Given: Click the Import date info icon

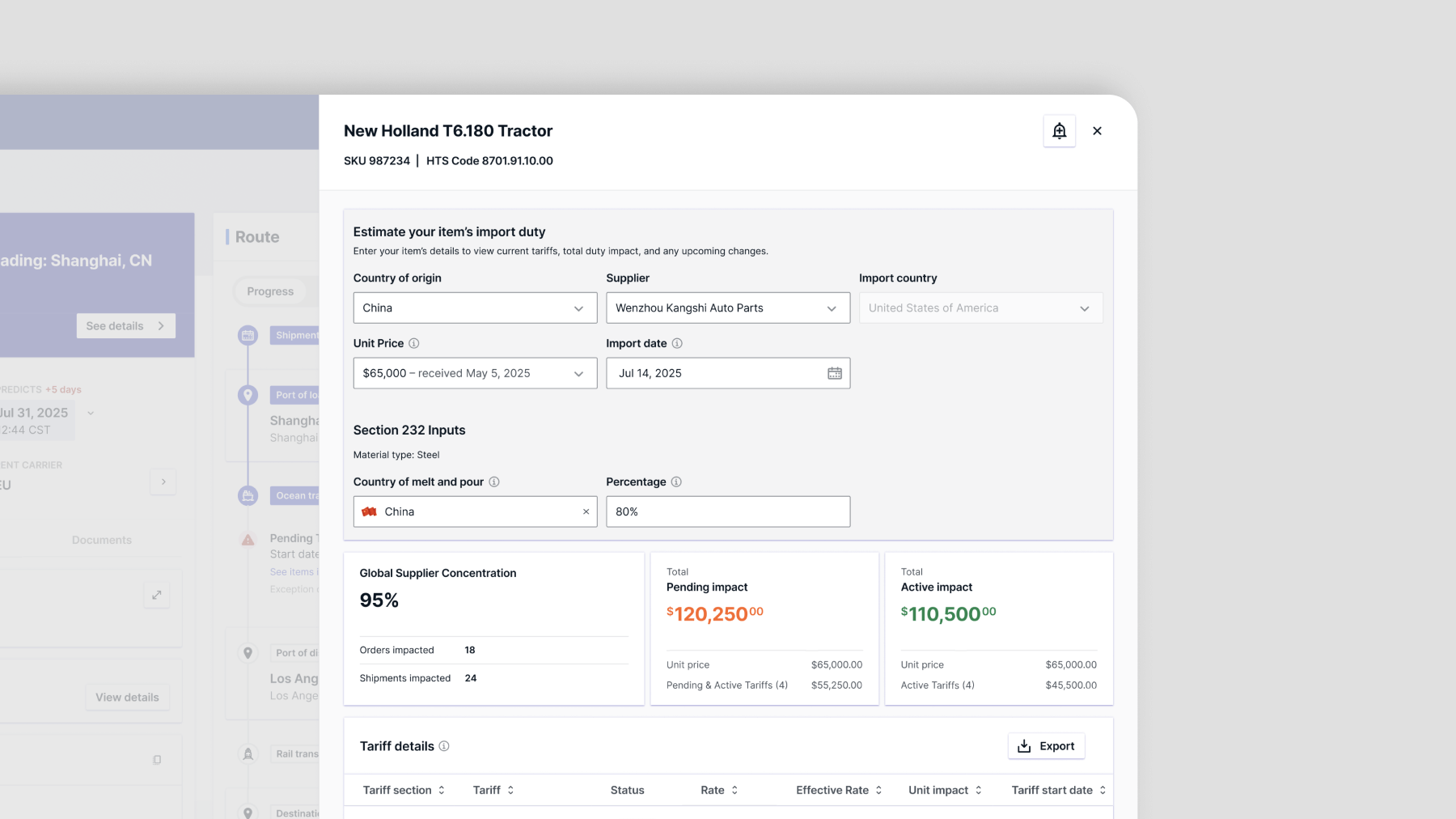Looking at the screenshot, I should (677, 343).
